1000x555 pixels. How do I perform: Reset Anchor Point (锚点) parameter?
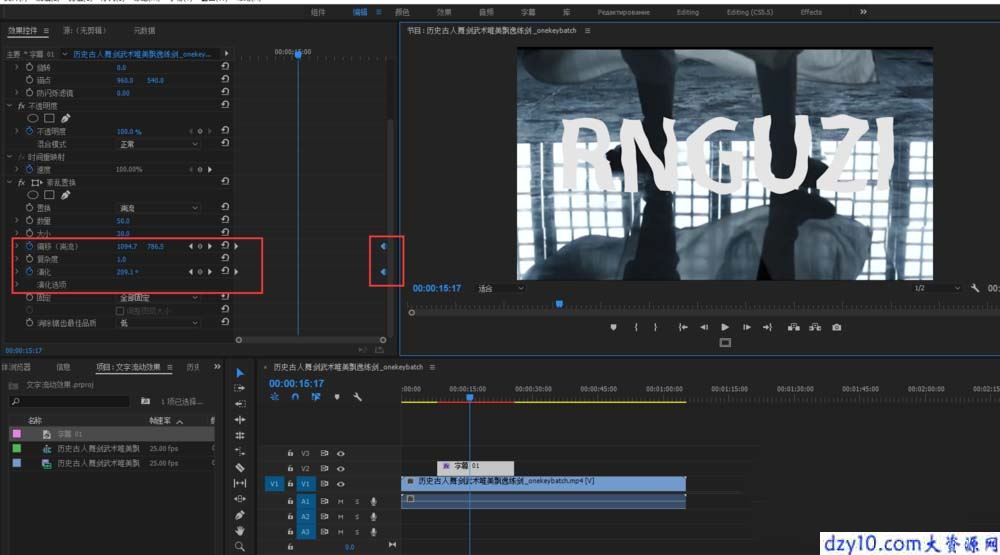click(225, 79)
